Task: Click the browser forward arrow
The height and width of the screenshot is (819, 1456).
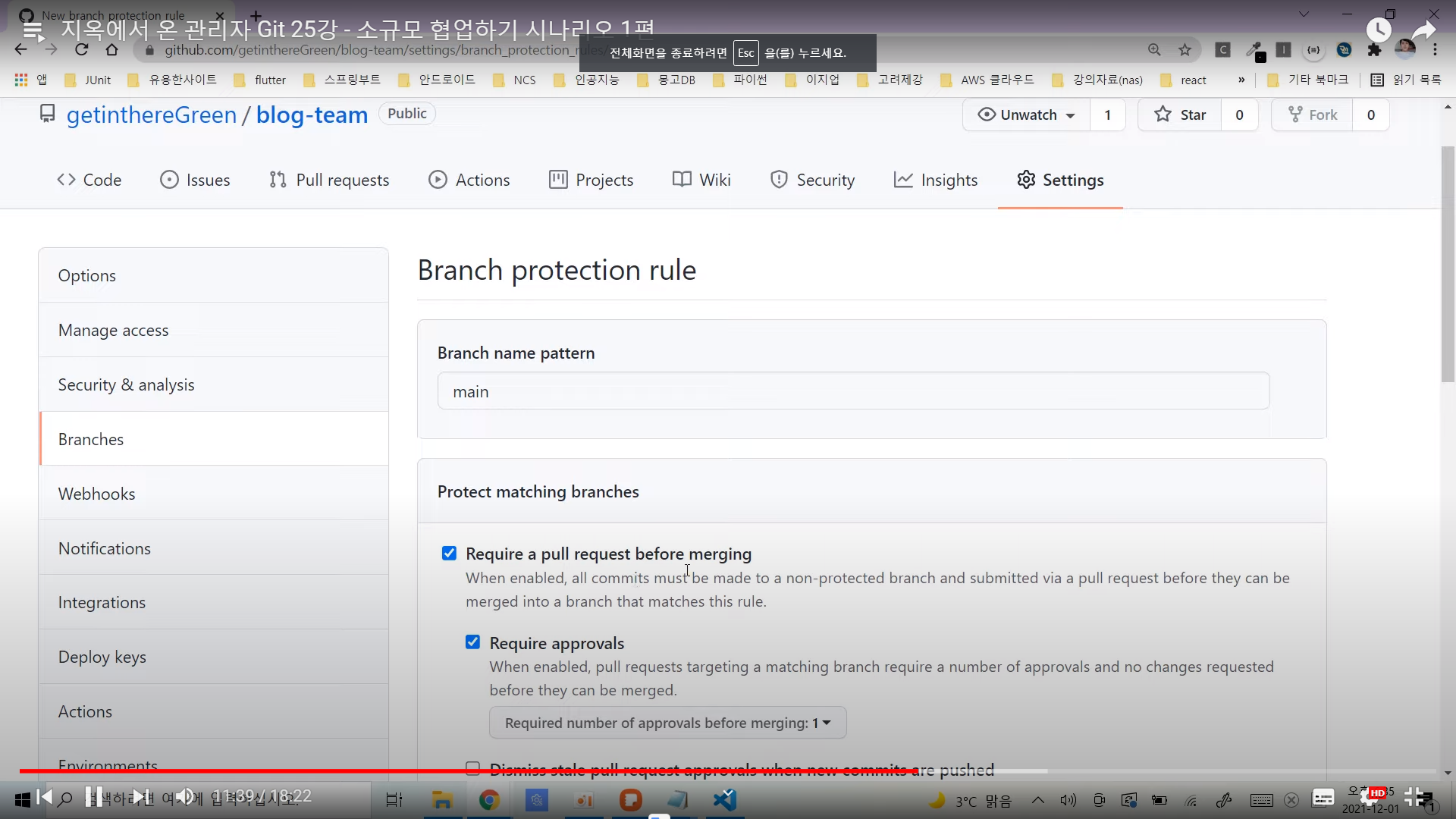Action: click(51, 50)
